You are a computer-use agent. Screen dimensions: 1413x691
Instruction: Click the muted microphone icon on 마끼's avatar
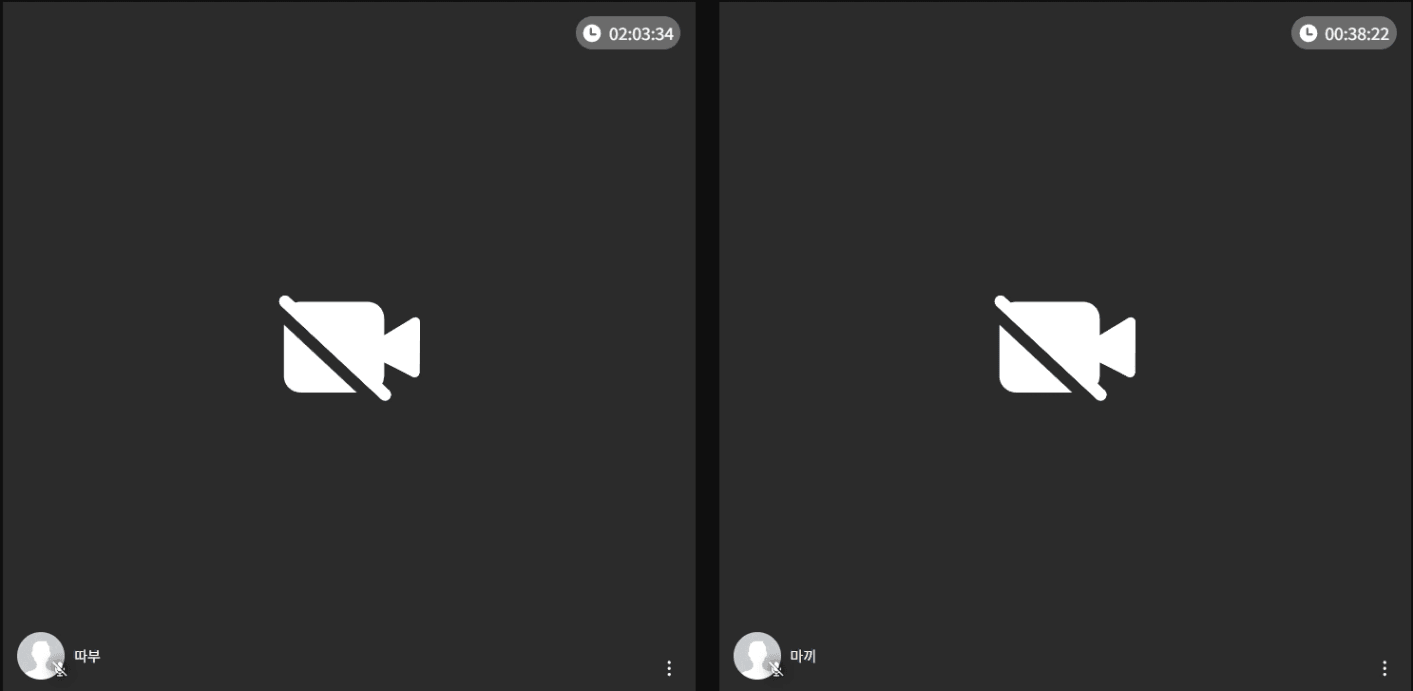(776, 669)
